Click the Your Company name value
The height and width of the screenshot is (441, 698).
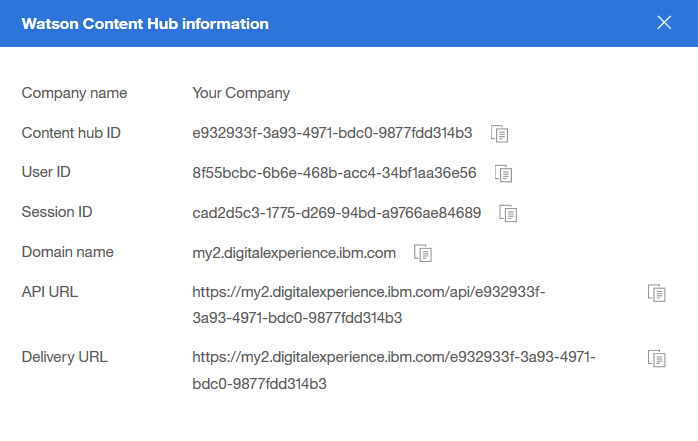tap(241, 93)
